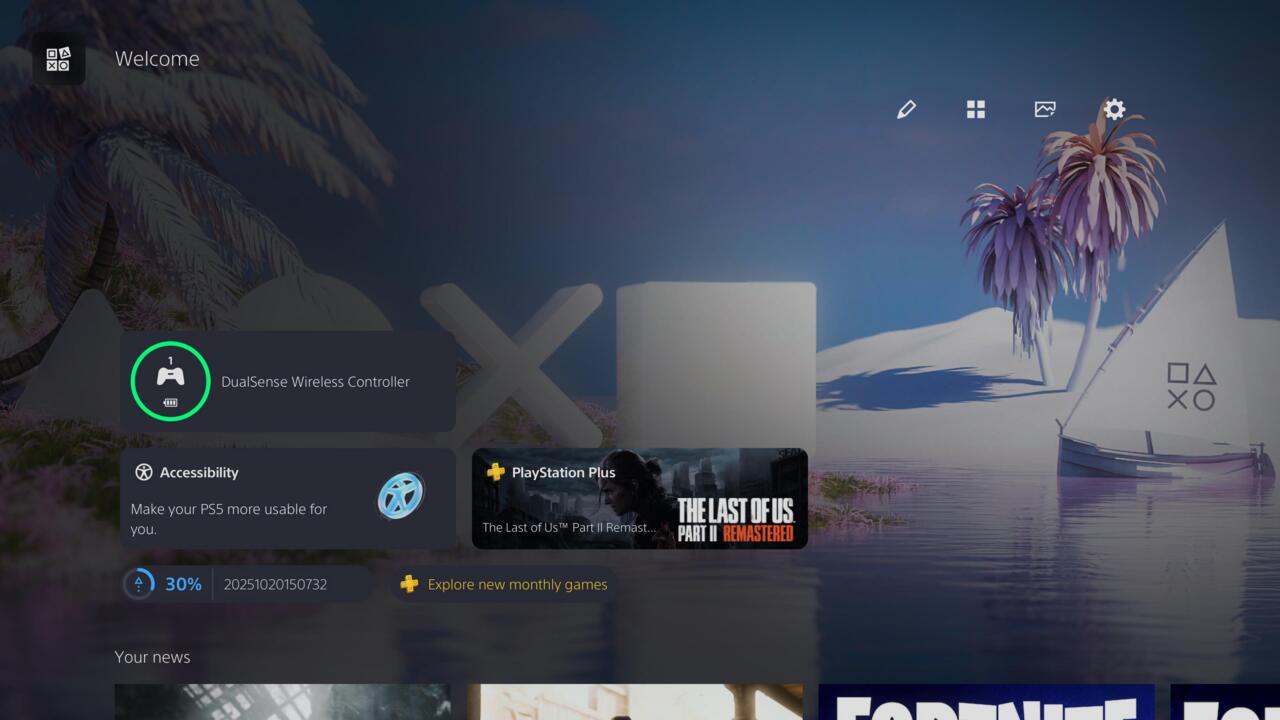
Task: Click the small icon beside Accessibility title
Action: point(143,473)
